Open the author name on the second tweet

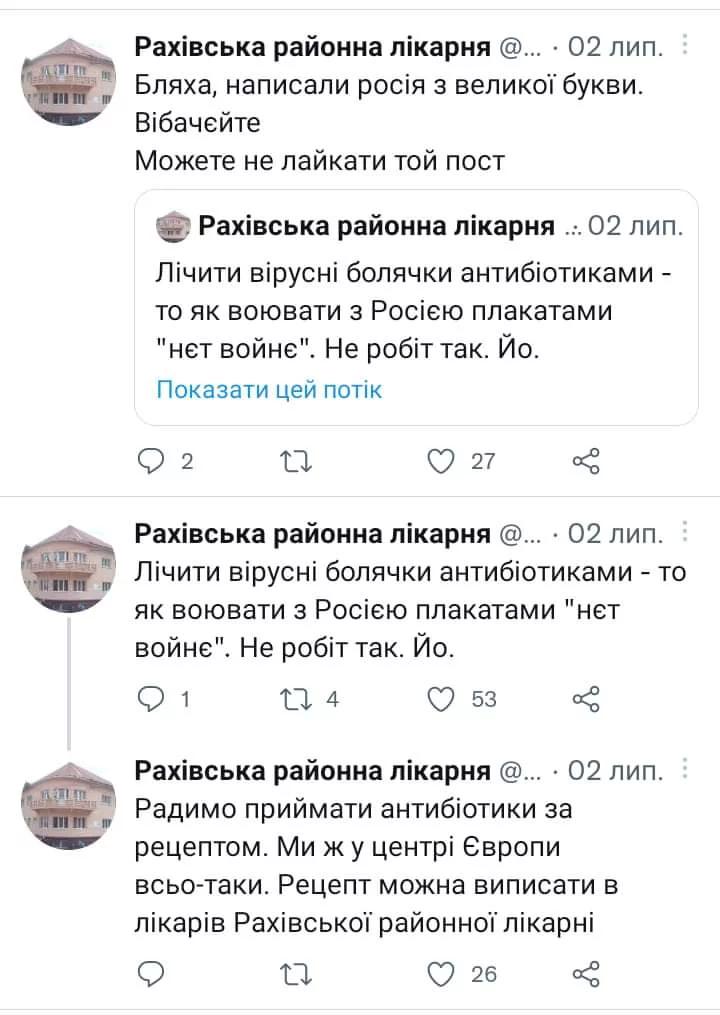(x=312, y=533)
